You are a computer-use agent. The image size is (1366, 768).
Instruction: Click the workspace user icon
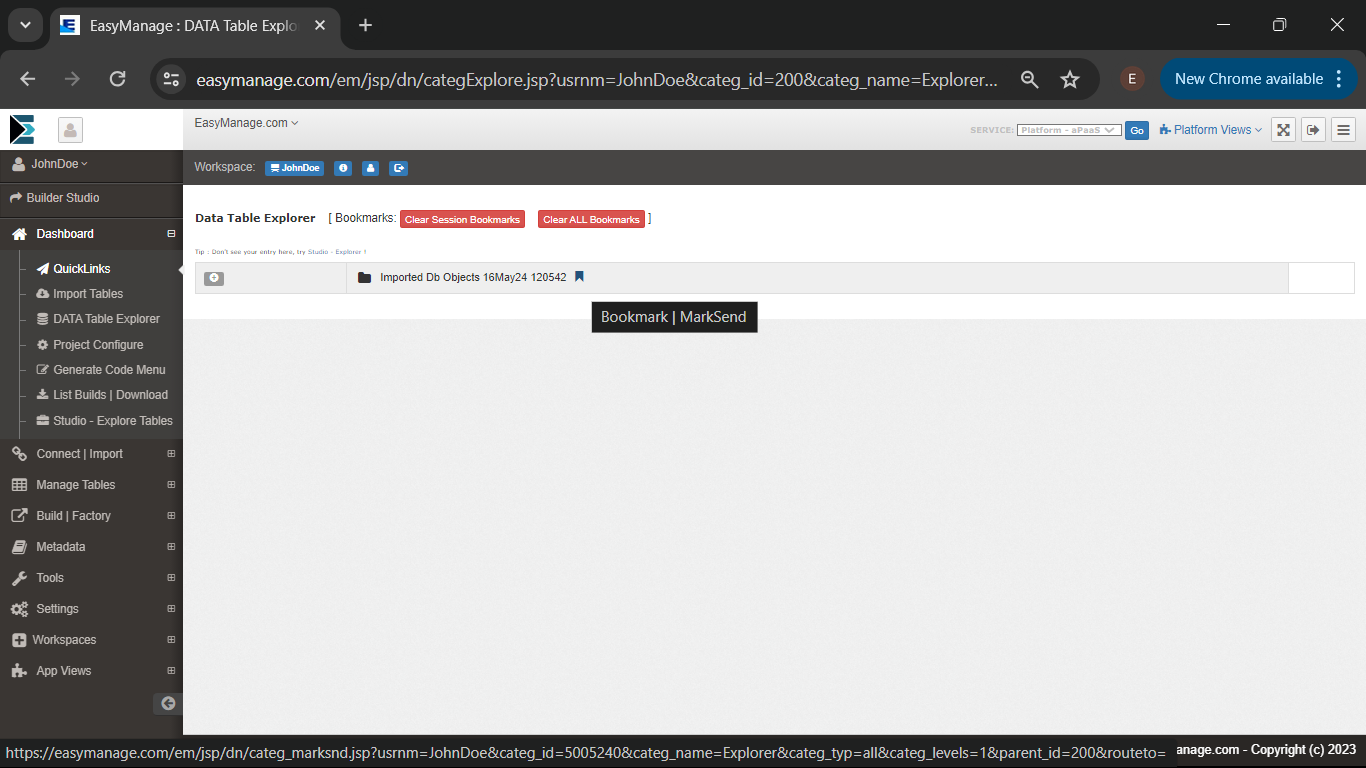(371, 168)
